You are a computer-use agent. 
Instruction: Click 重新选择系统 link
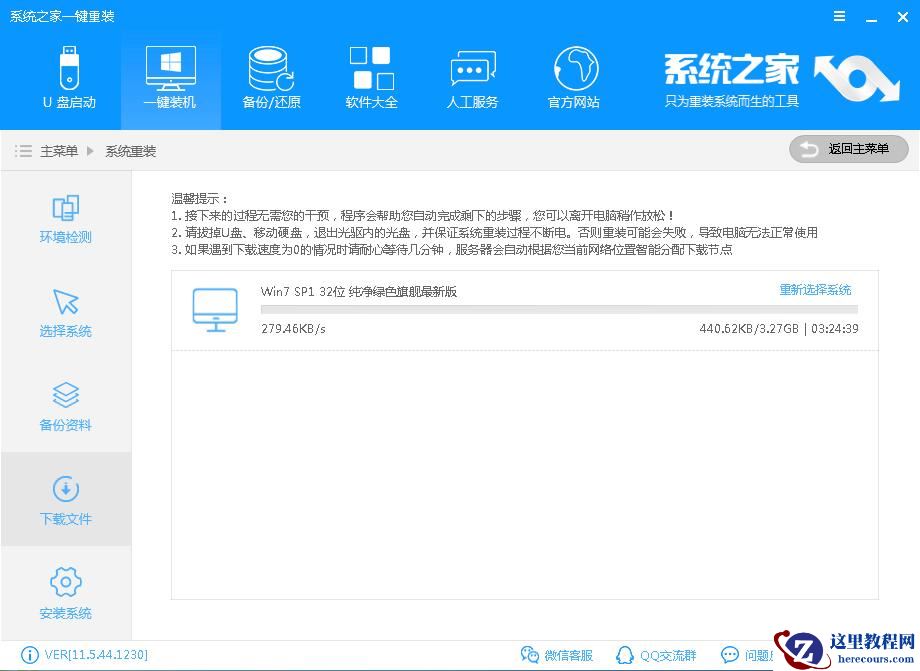[815, 288]
